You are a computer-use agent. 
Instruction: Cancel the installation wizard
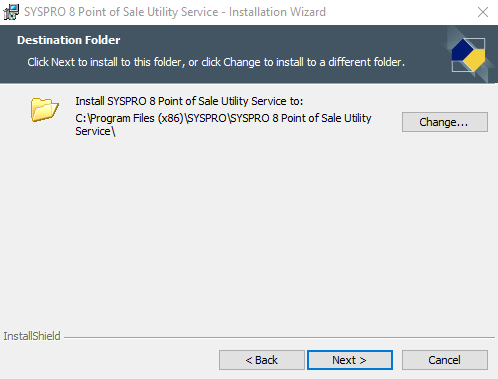[x=445, y=360]
